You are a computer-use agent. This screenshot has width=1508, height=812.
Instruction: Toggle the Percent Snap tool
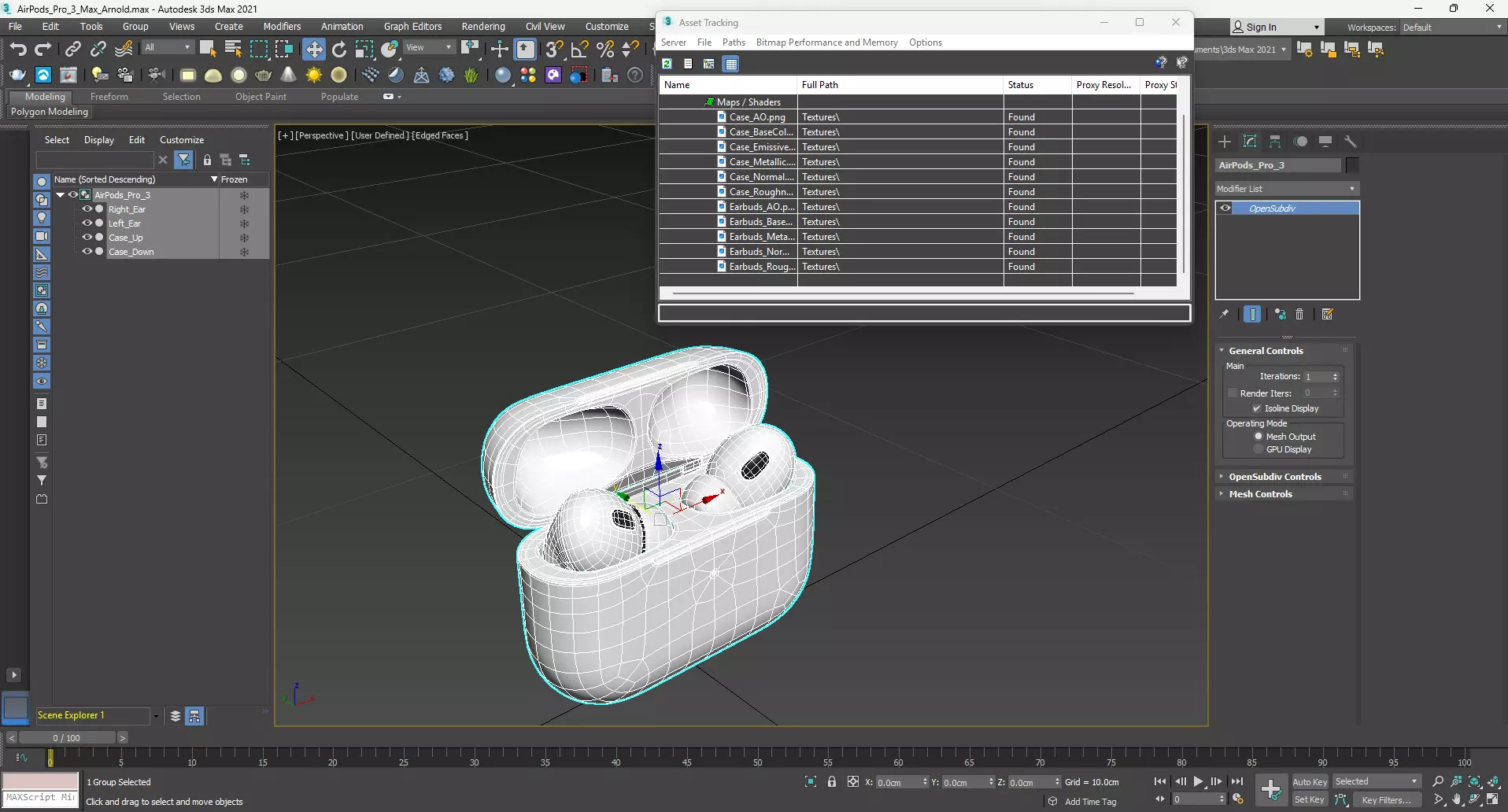[x=605, y=50]
